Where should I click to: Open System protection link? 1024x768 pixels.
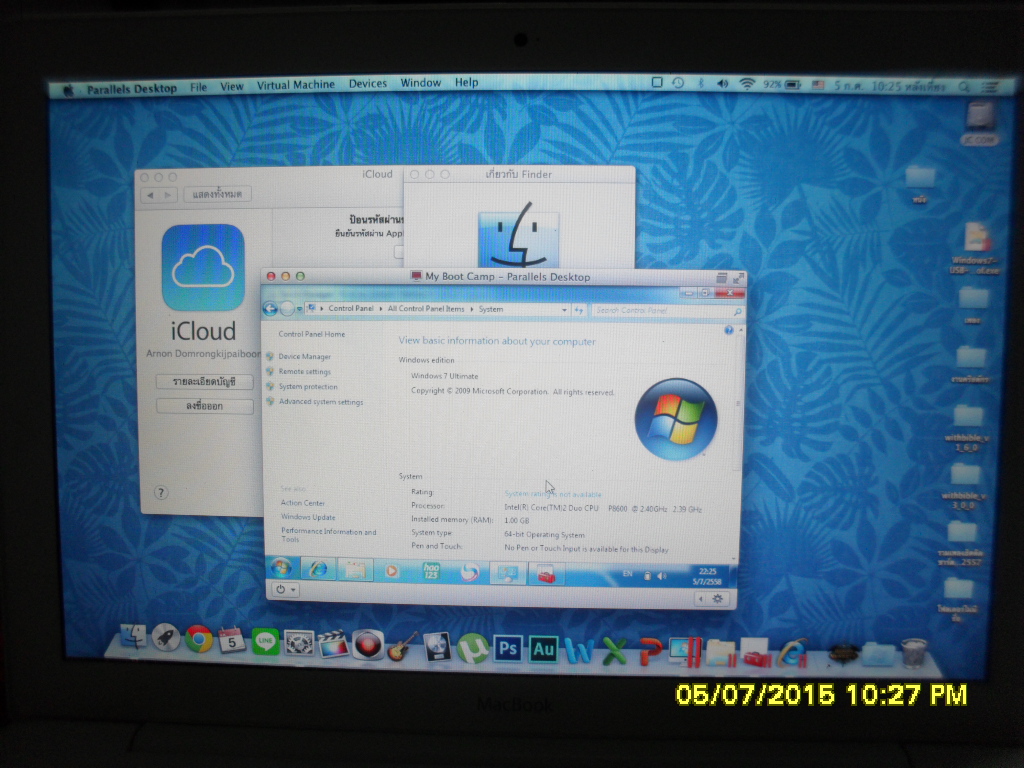[x=308, y=387]
